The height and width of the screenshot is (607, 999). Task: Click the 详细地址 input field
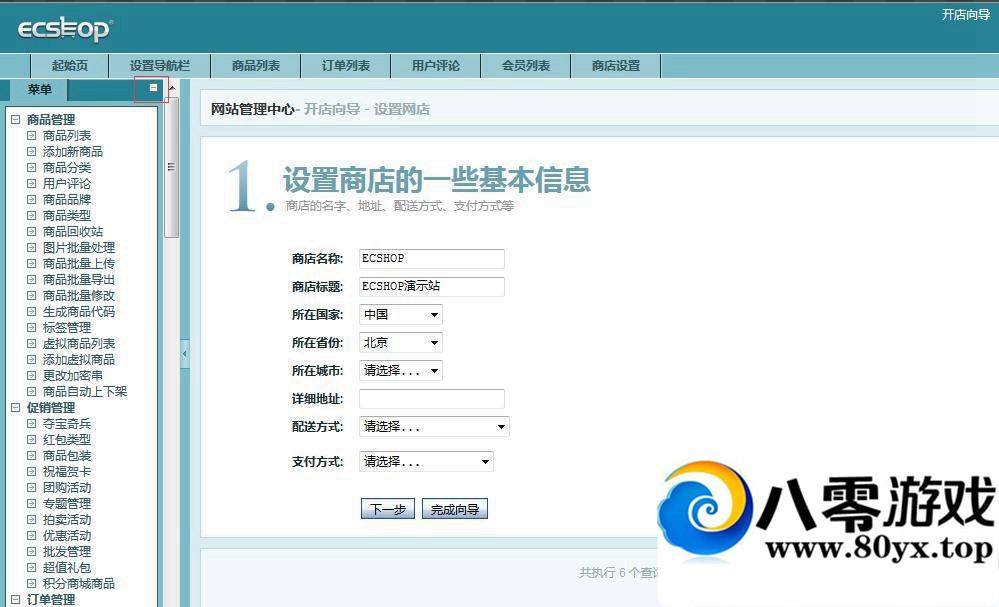(x=432, y=399)
